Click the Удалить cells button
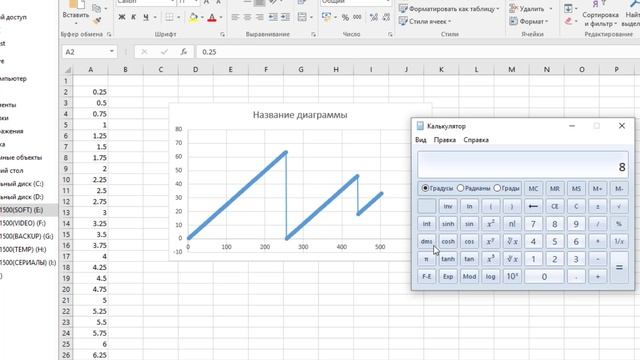The image size is (640, 360). coord(527,8)
